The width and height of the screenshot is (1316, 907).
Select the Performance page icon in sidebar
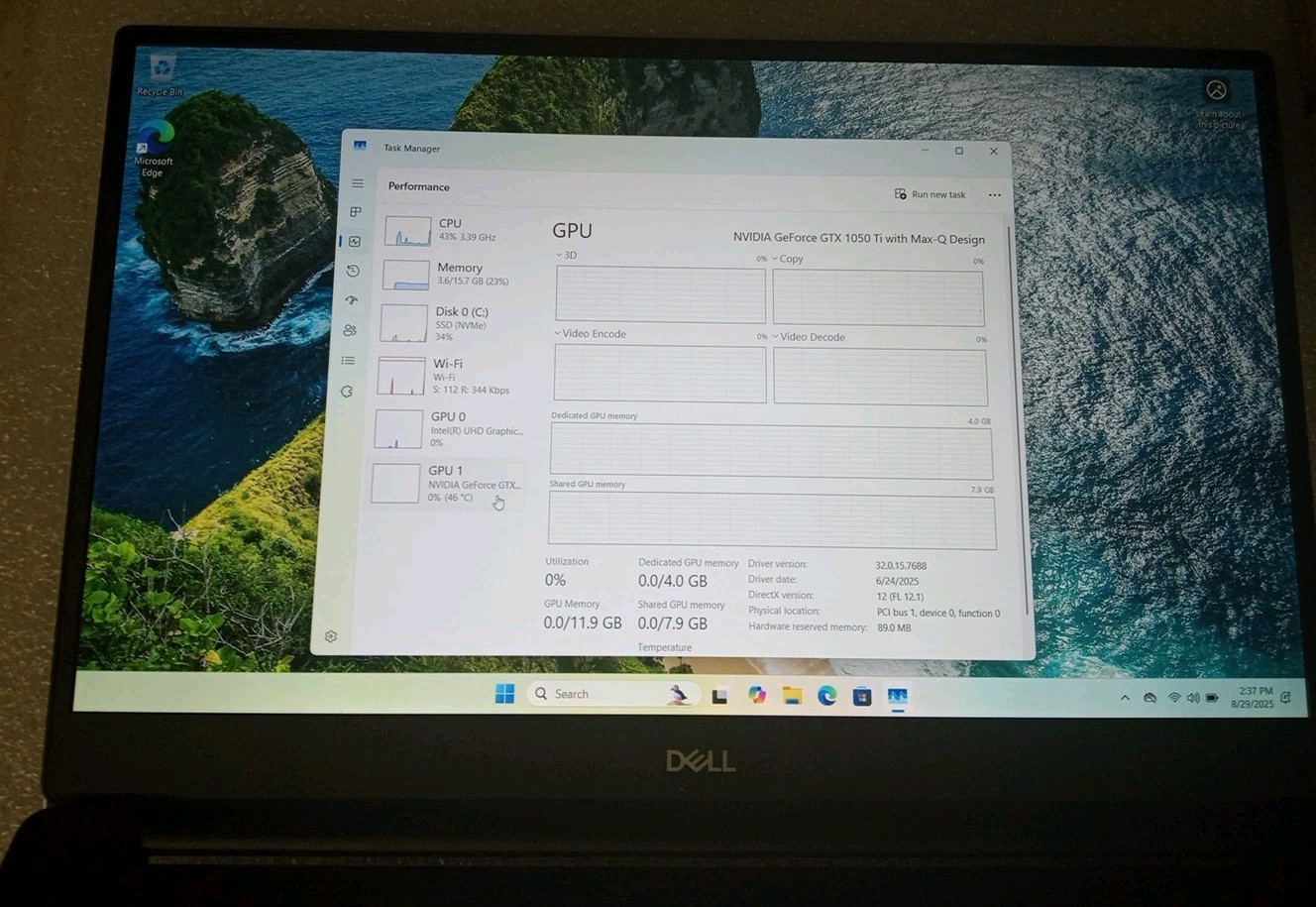(355, 241)
